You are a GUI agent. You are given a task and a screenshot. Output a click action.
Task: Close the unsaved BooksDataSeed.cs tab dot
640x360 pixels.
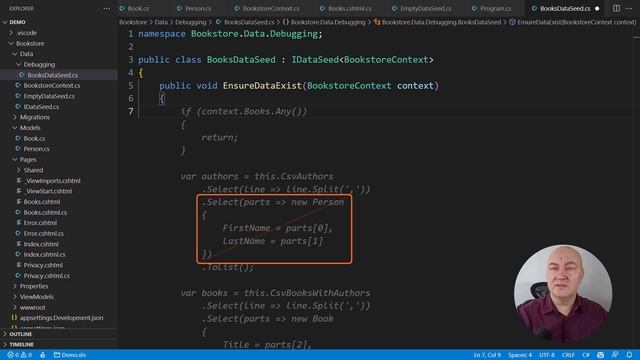[597, 9]
